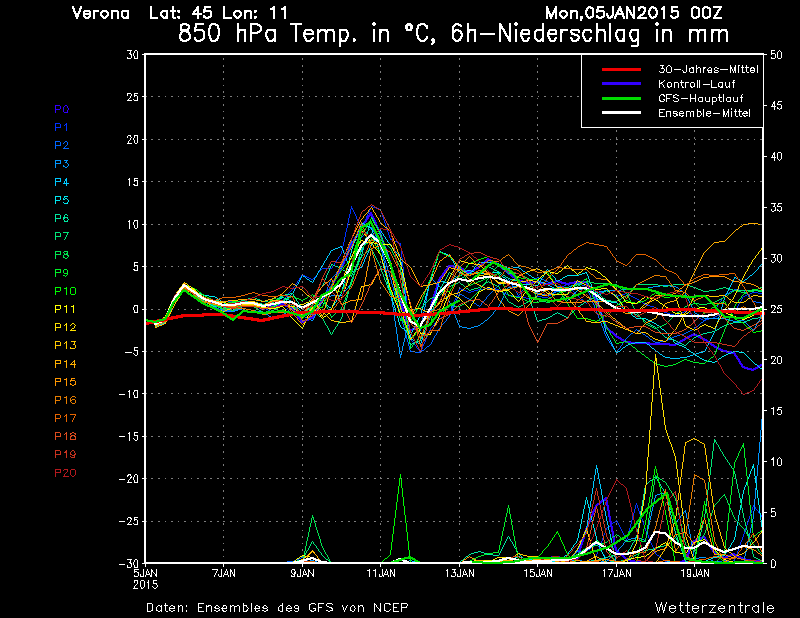Screen dimensions: 800x618
Task: Click the "P8" ensemble member label
Action: (62, 255)
